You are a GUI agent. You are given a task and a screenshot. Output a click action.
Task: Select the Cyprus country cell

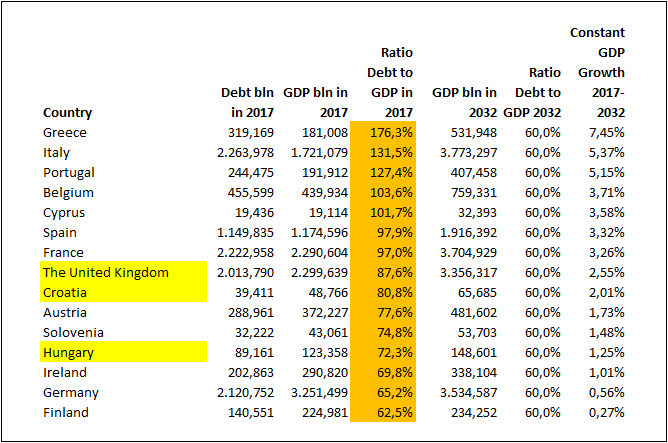coord(65,212)
